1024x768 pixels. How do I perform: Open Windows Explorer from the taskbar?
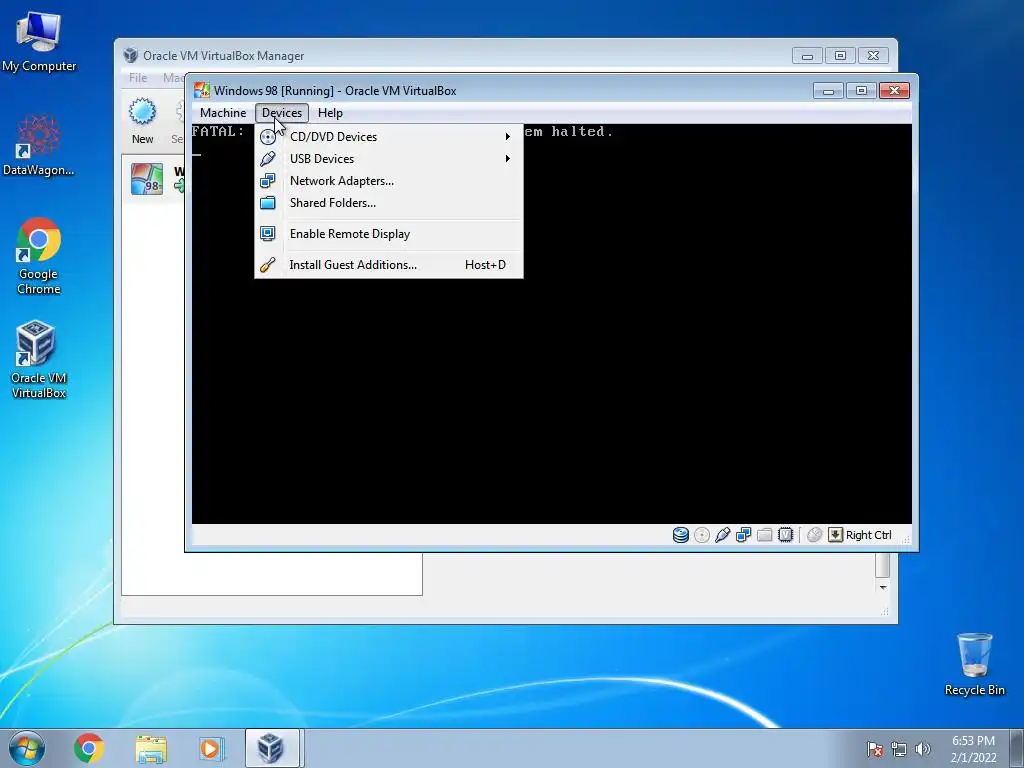pos(151,748)
